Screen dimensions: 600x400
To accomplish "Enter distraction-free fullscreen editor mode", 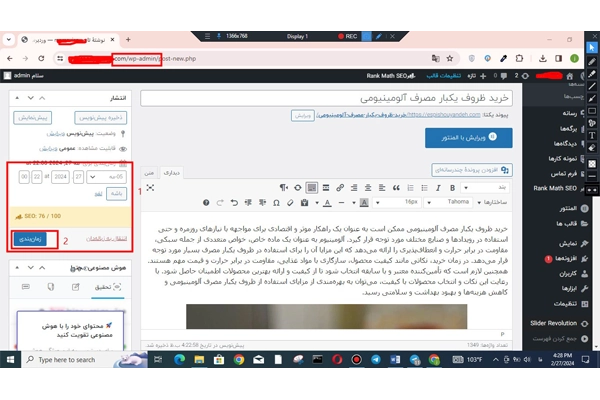I will [x=150, y=188].
